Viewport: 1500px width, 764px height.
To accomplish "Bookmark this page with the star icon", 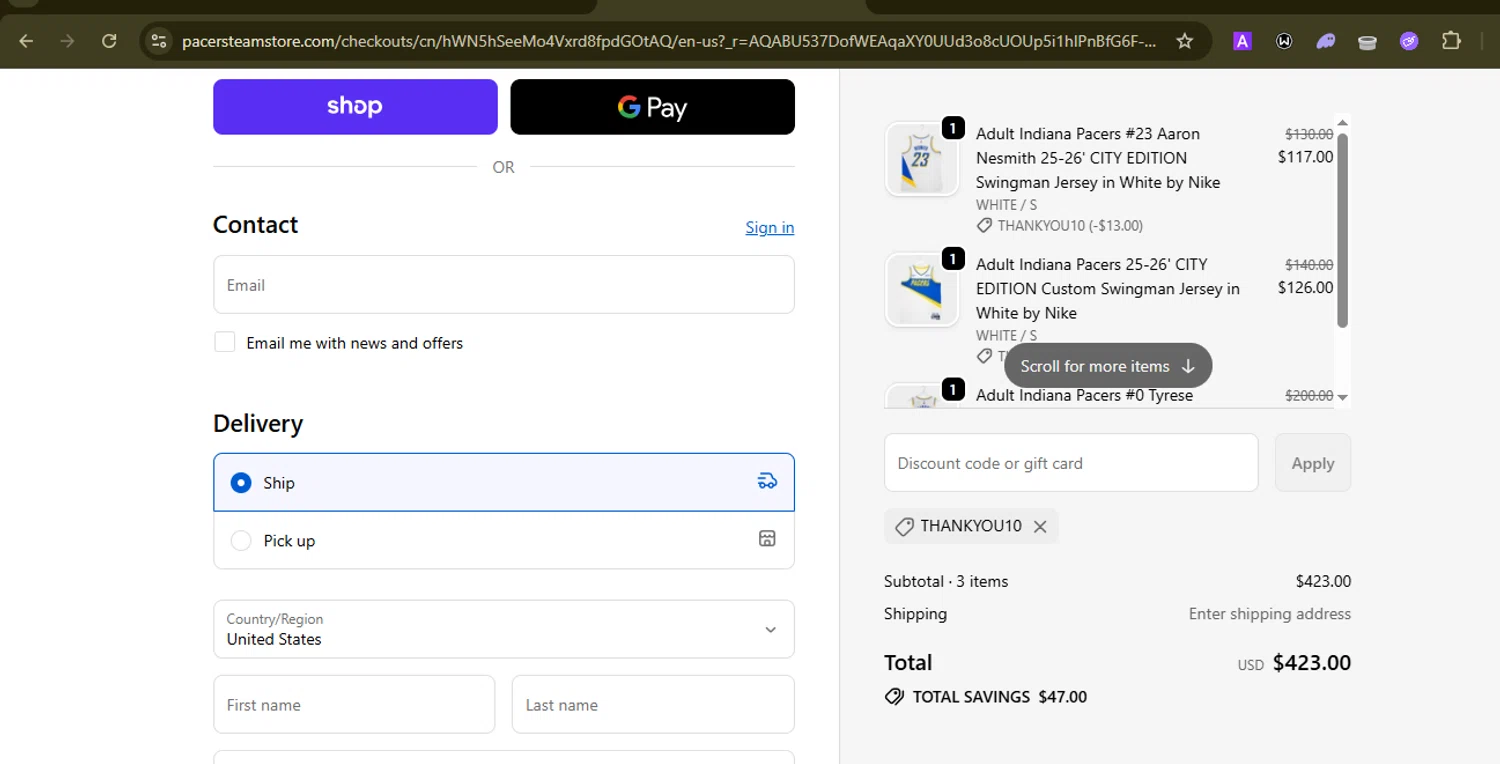I will (x=1185, y=41).
